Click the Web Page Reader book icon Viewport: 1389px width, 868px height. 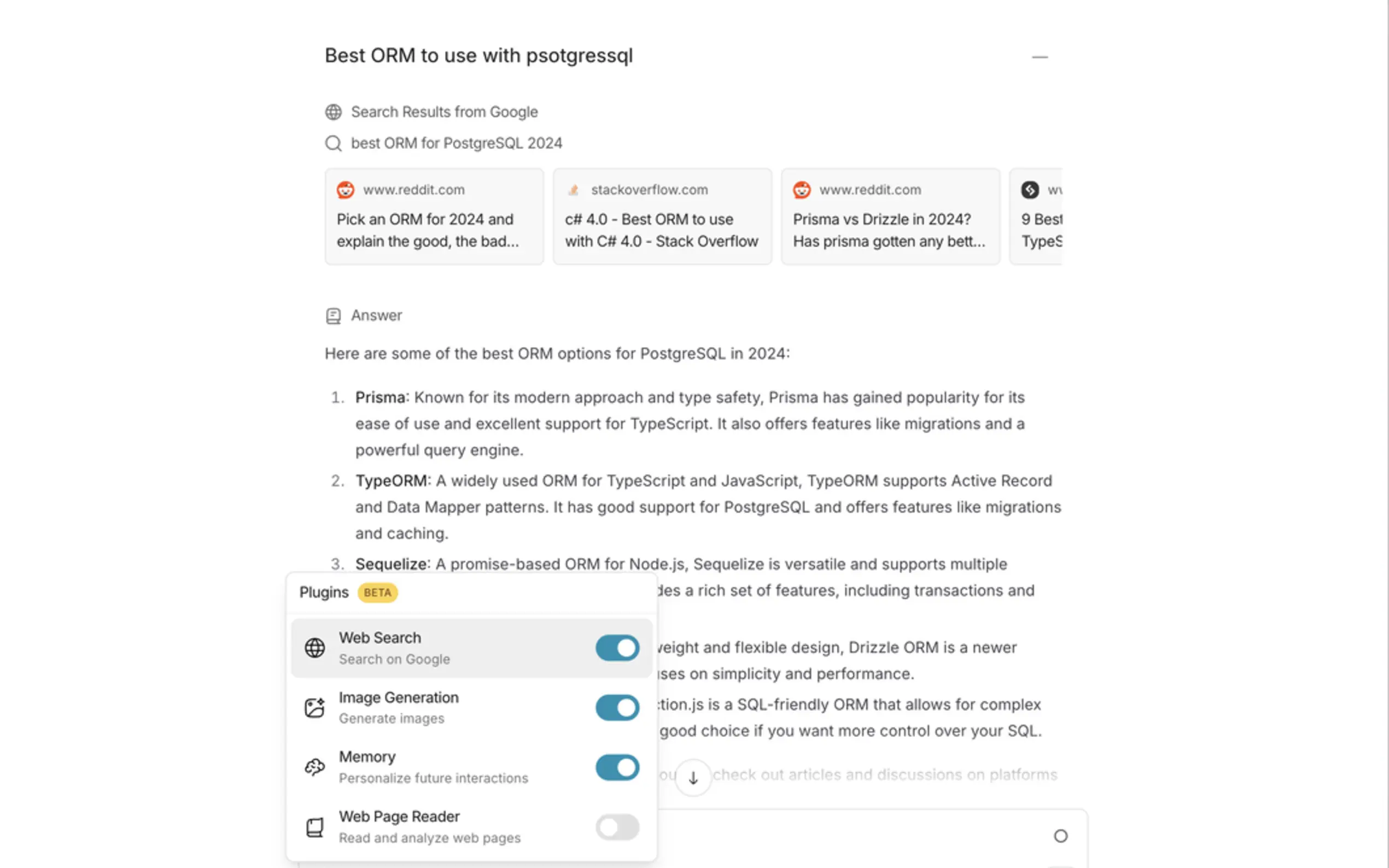[314, 827]
